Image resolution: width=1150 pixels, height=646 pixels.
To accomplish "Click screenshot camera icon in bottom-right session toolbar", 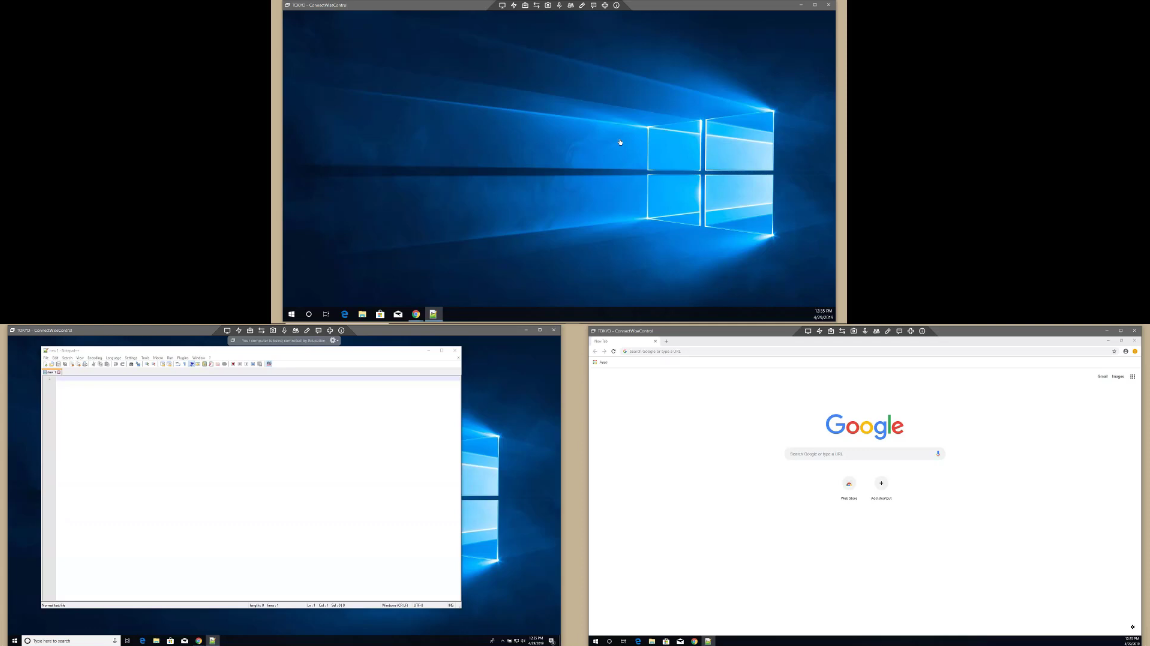I will point(854,331).
